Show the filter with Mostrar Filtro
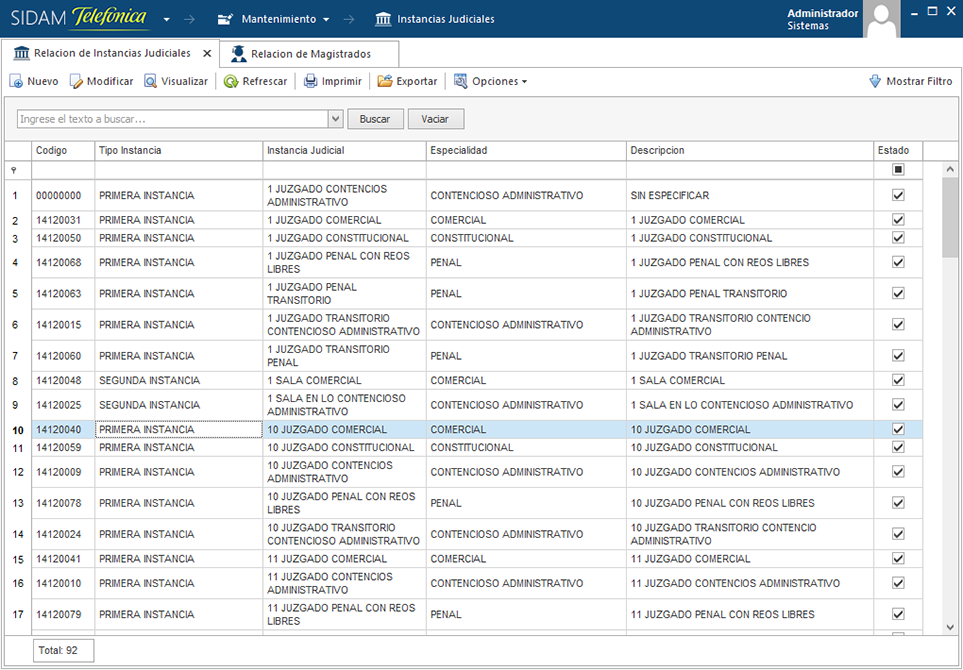Screen dimensions: 963x670 (x=910, y=82)
